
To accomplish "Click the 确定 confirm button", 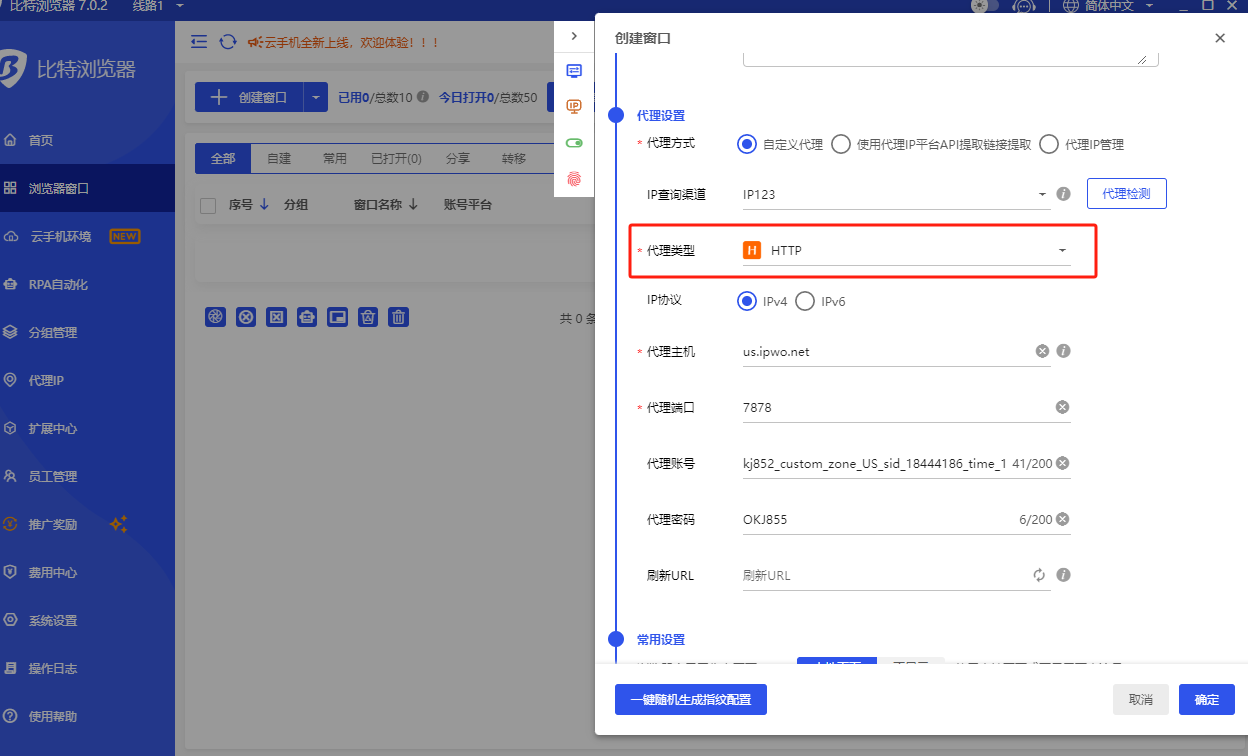I will point(1206,700).
